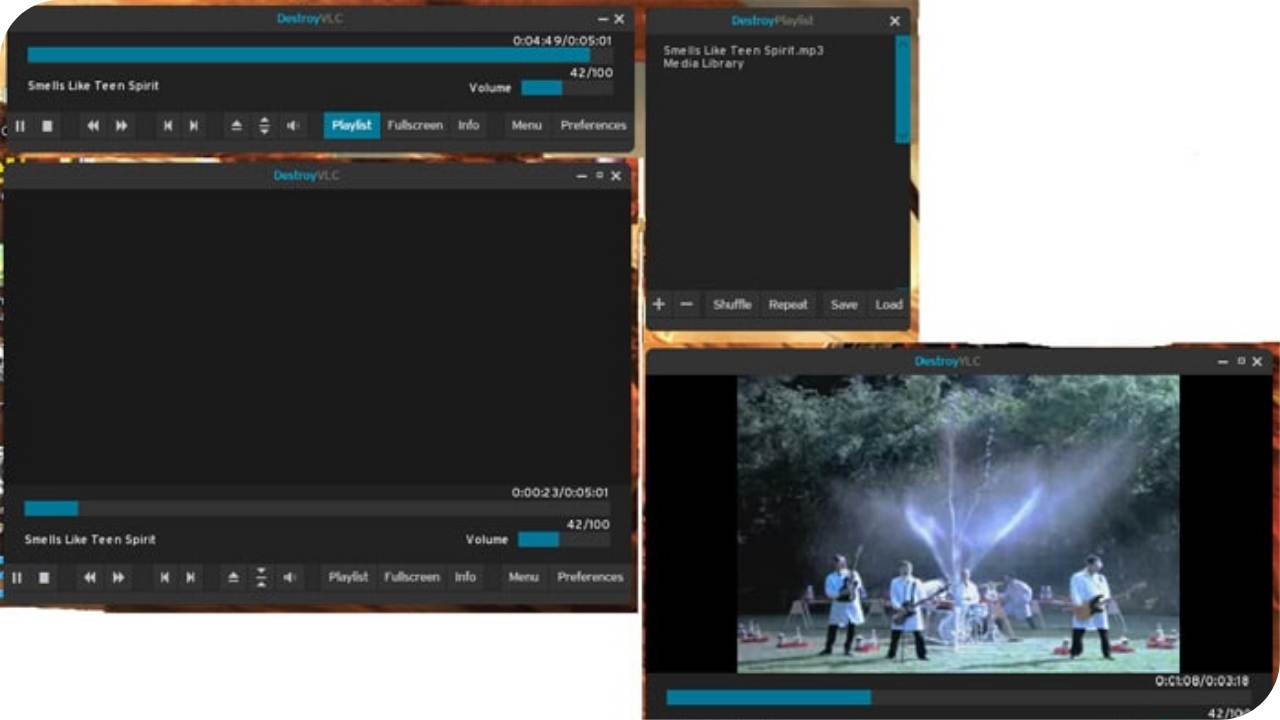Image resolution: width=1280 pixels, height=720 pixels.
Task: Open Menu in the top player
Action: point(527,125)
